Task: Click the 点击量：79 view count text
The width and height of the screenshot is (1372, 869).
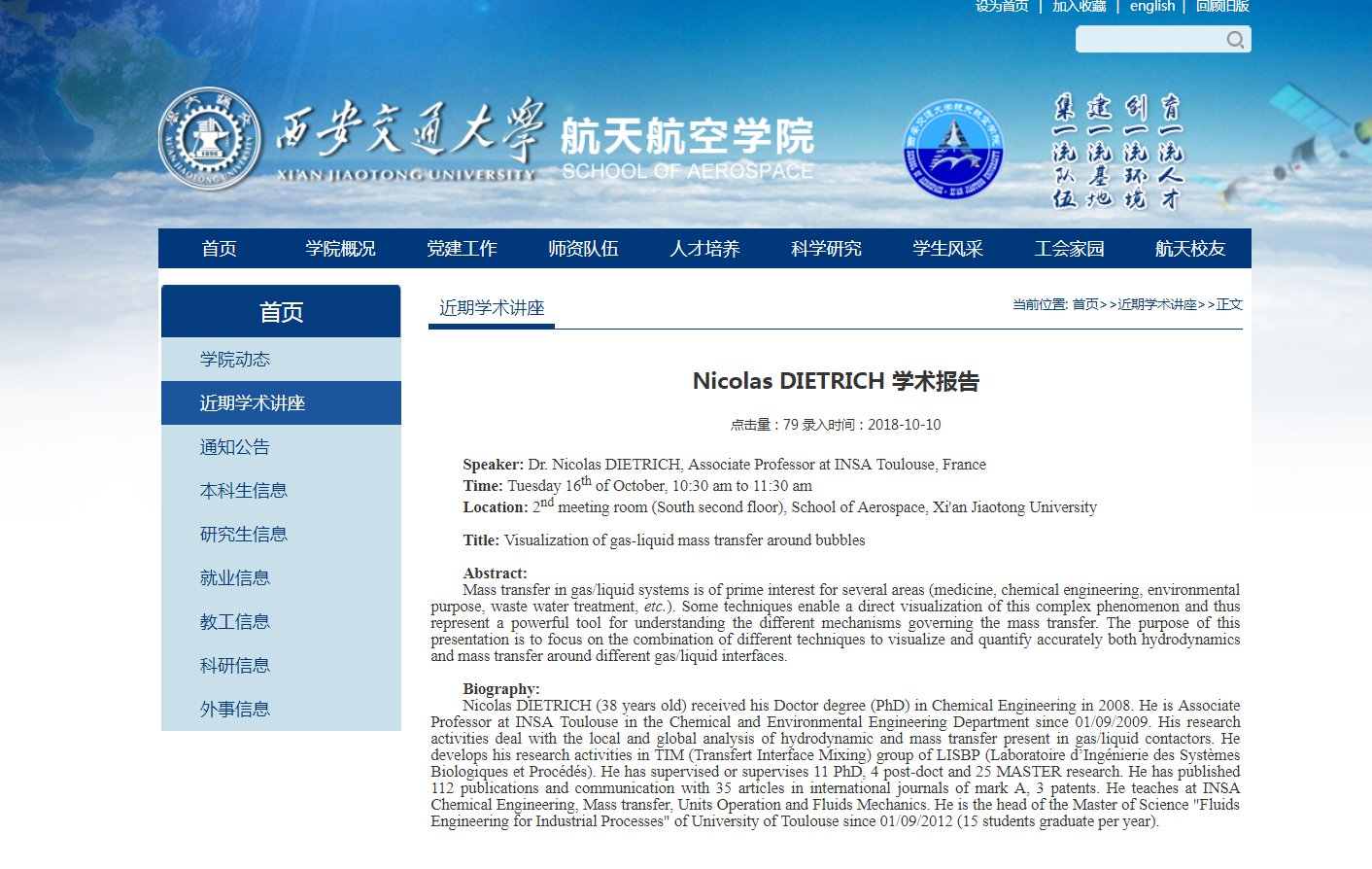Action: click(765, 425)
